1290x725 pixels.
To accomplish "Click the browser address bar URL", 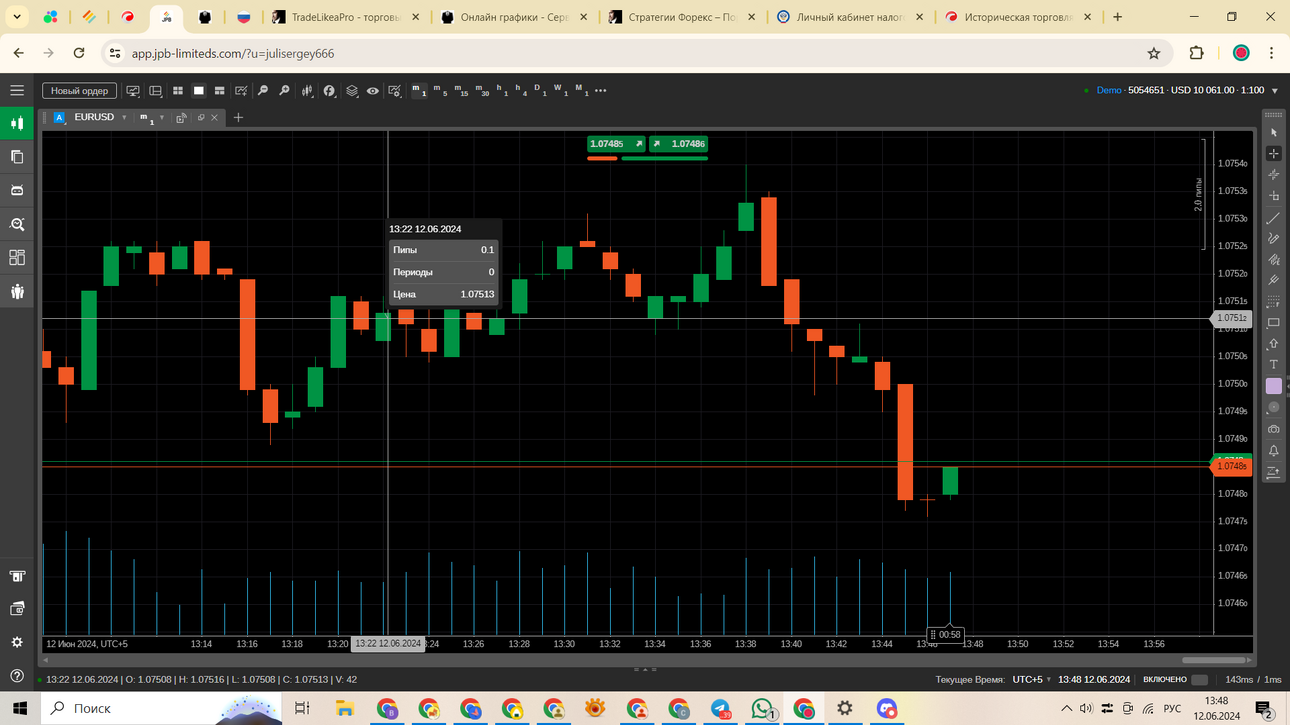I will (232, 53).
